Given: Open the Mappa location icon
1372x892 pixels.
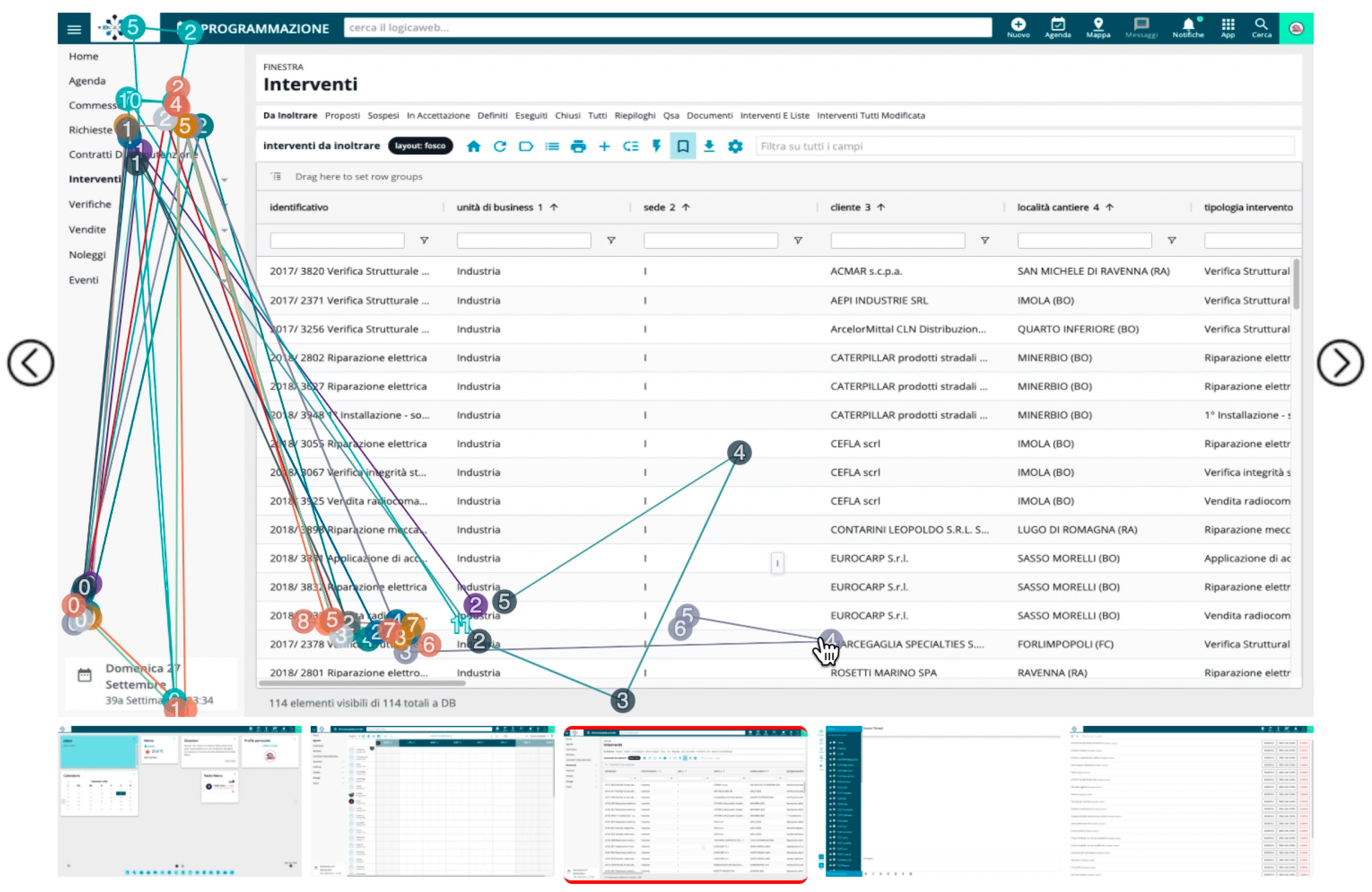Looking at the screenshot, I should 1098,27.
